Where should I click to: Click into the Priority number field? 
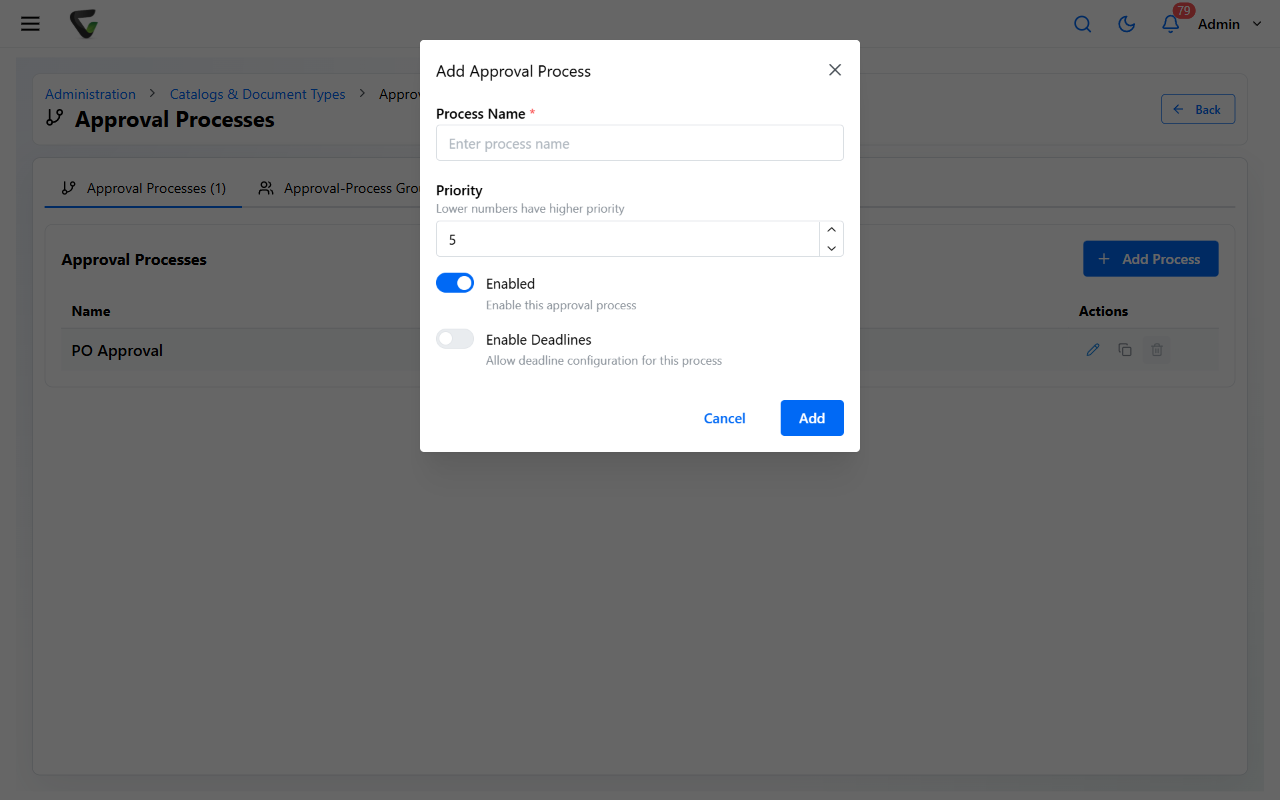click(628, 239)
